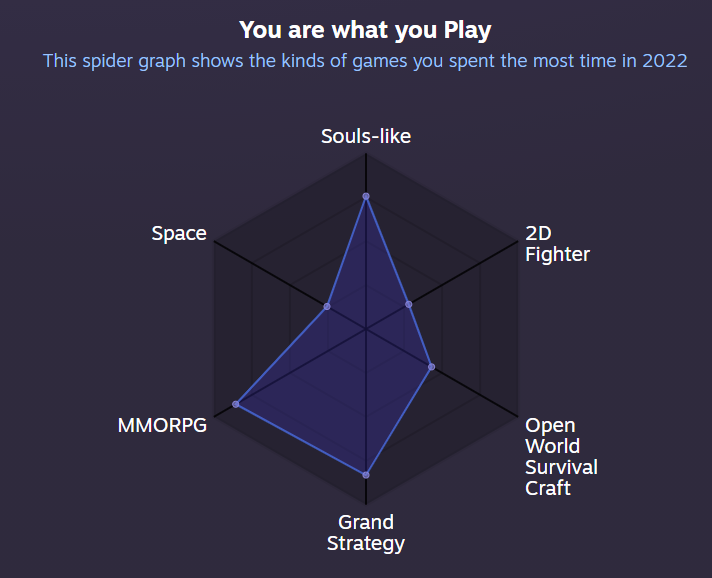Click the MMORPG data point marker
Screen dimensions: 712x578
click(x=236, y=404)
